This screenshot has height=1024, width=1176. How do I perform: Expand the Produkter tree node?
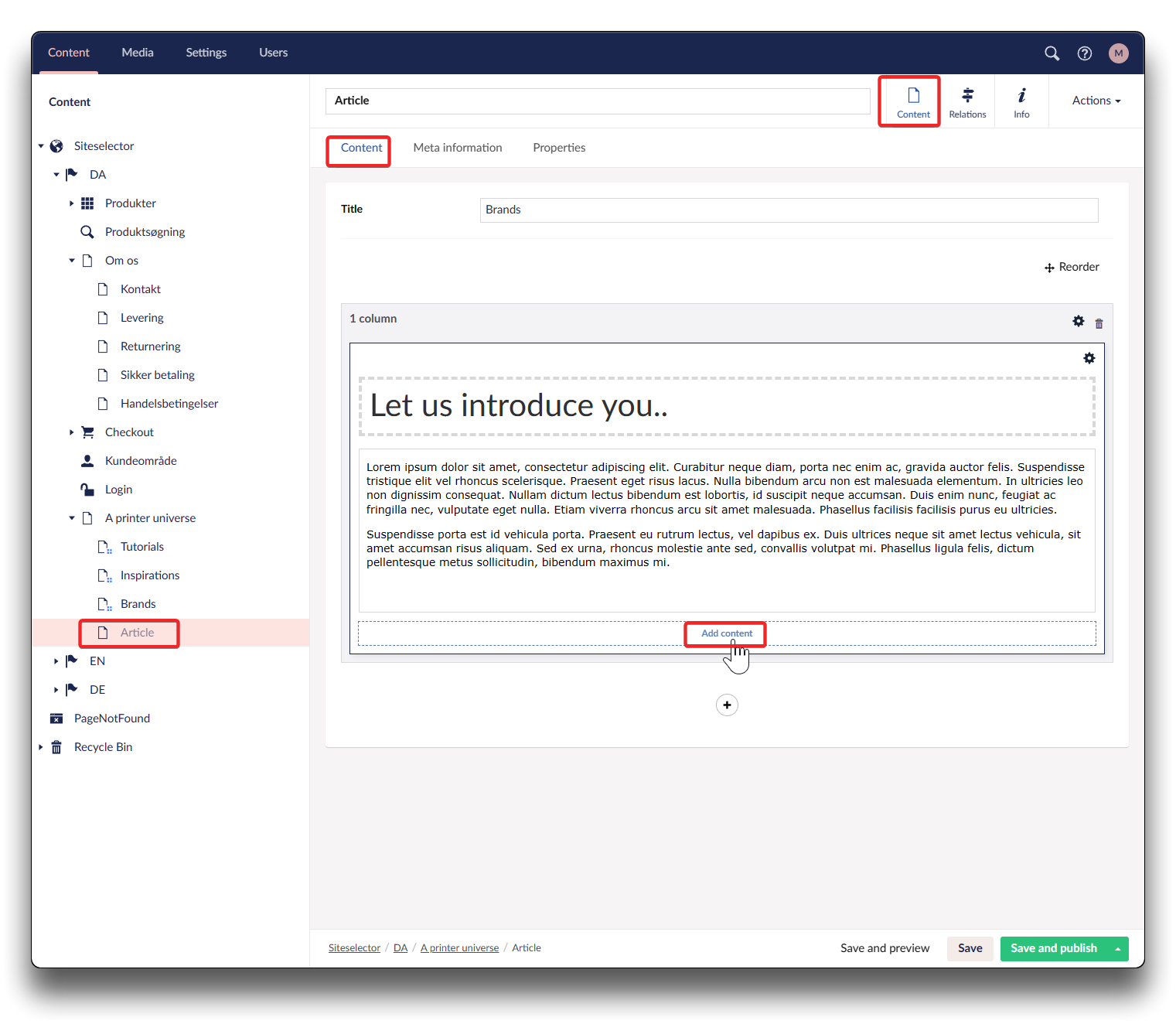[x=71, y=203]
